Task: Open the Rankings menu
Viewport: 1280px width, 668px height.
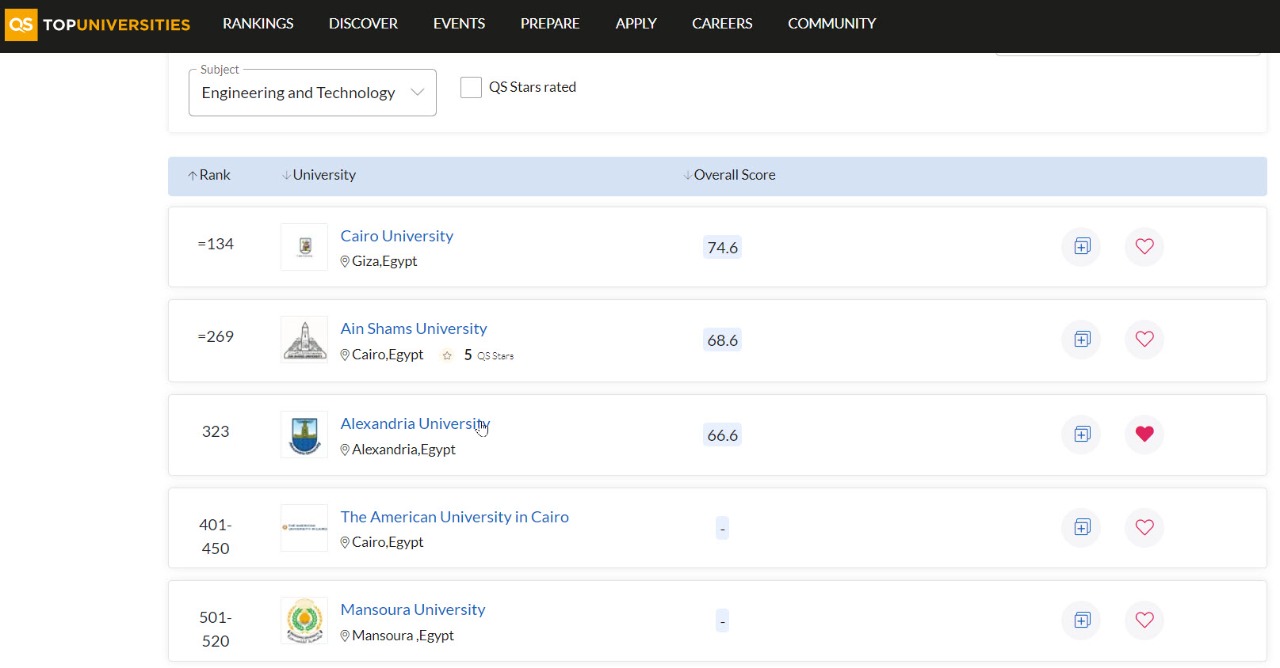Action: tap(258, 24)
